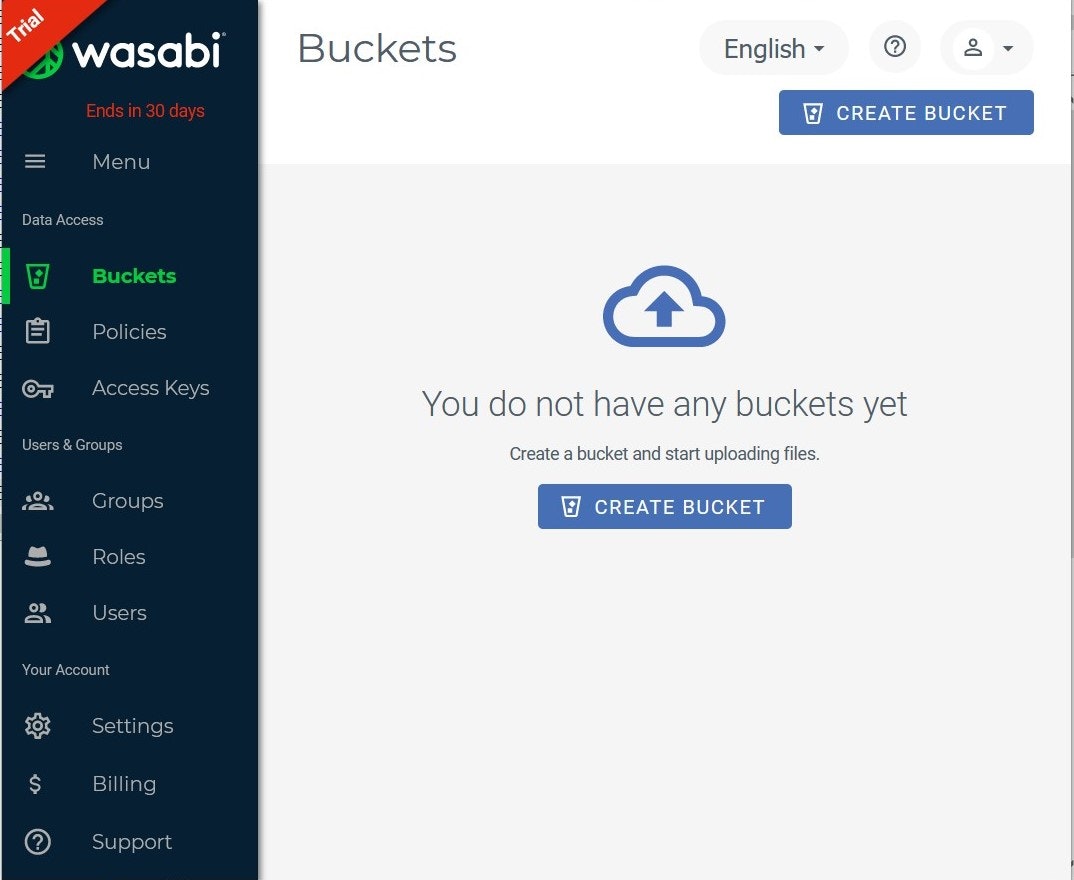Go to the Policies page
This screenshot has height=880, width=1074.
pos(130,331)
